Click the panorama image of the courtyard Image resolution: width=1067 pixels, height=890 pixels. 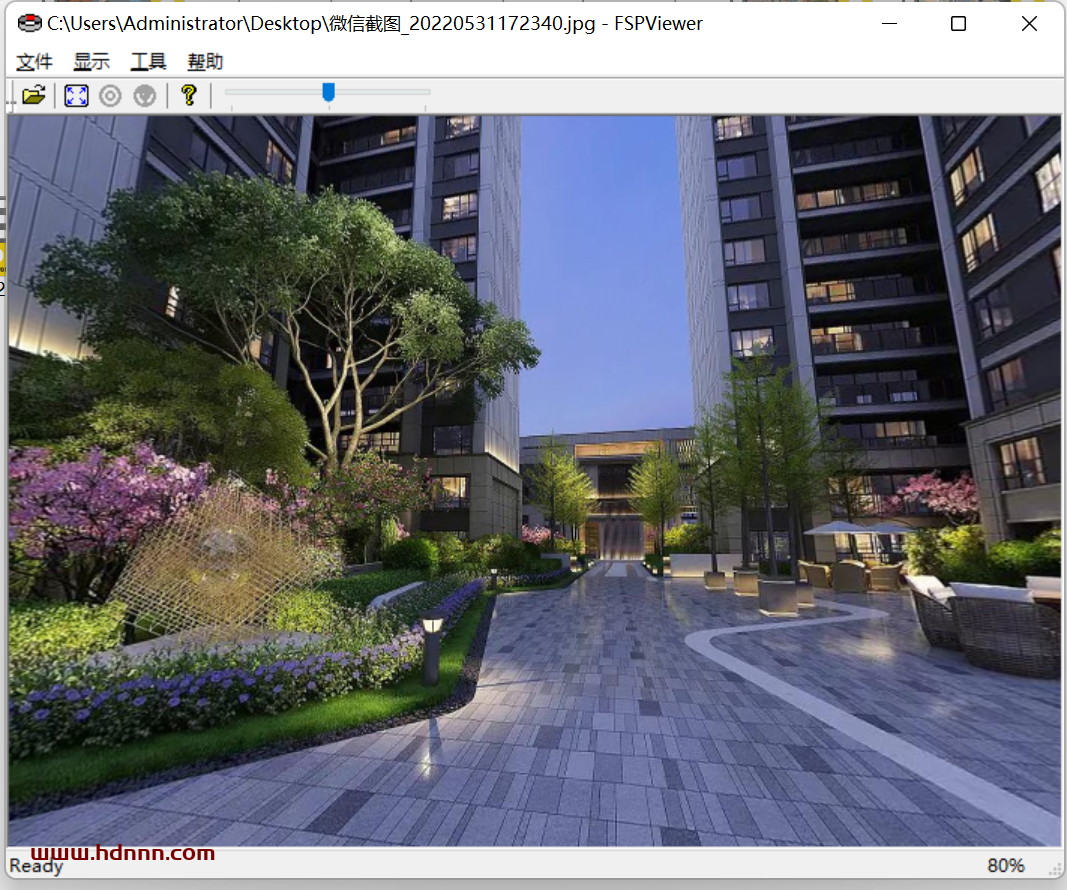coord(534,480)
